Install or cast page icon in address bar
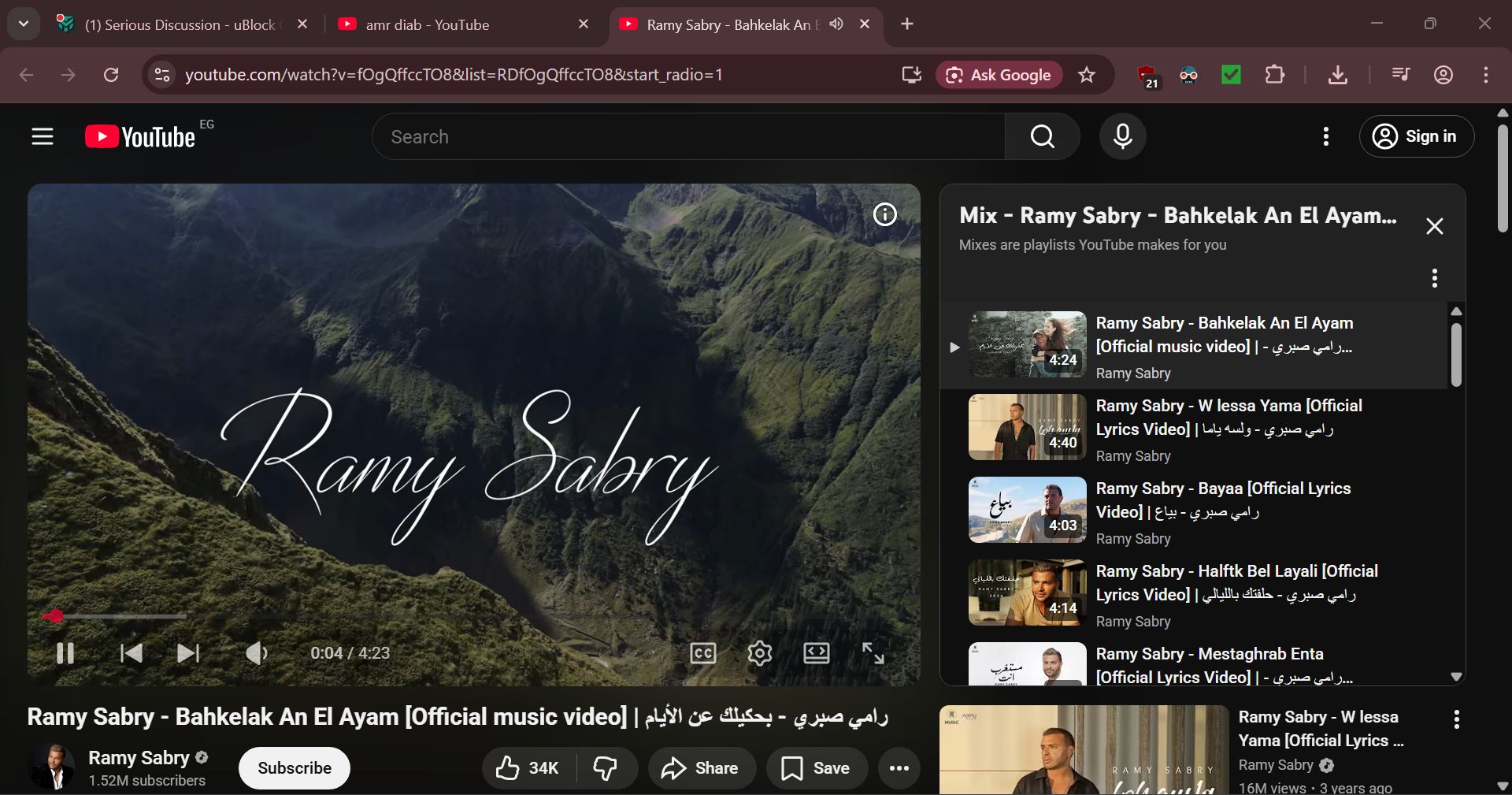Screen dimensions: 1512x795 (911, 75)
